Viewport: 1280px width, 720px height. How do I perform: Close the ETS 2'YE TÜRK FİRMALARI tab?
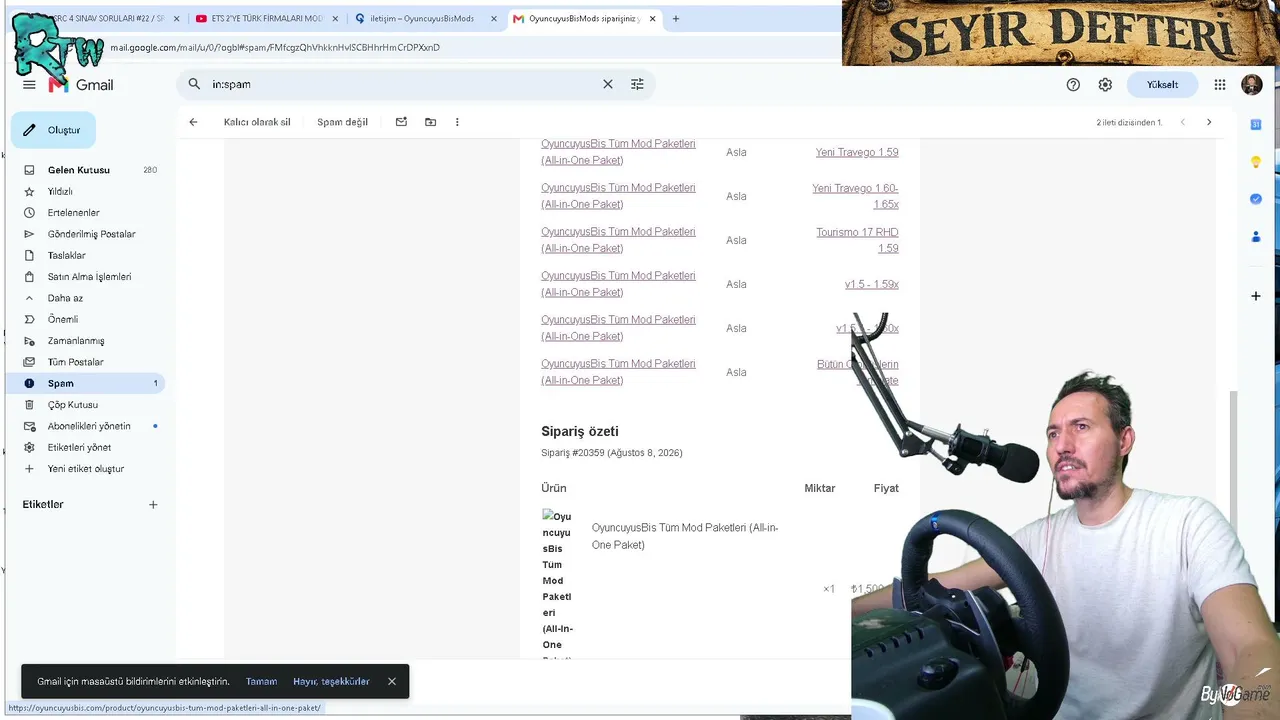(x=334, y=18)
